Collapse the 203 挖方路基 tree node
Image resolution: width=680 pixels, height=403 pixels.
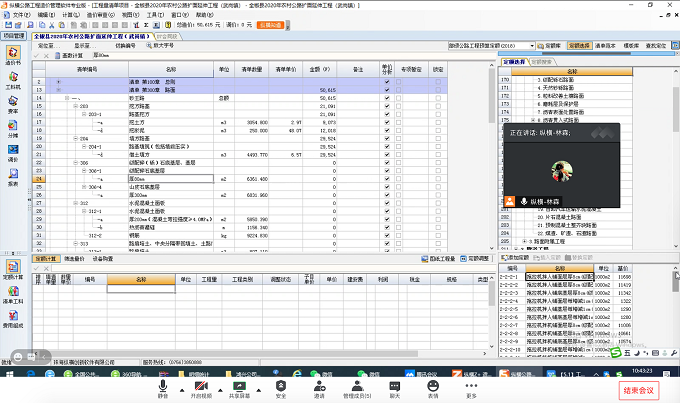click(73, 106)
